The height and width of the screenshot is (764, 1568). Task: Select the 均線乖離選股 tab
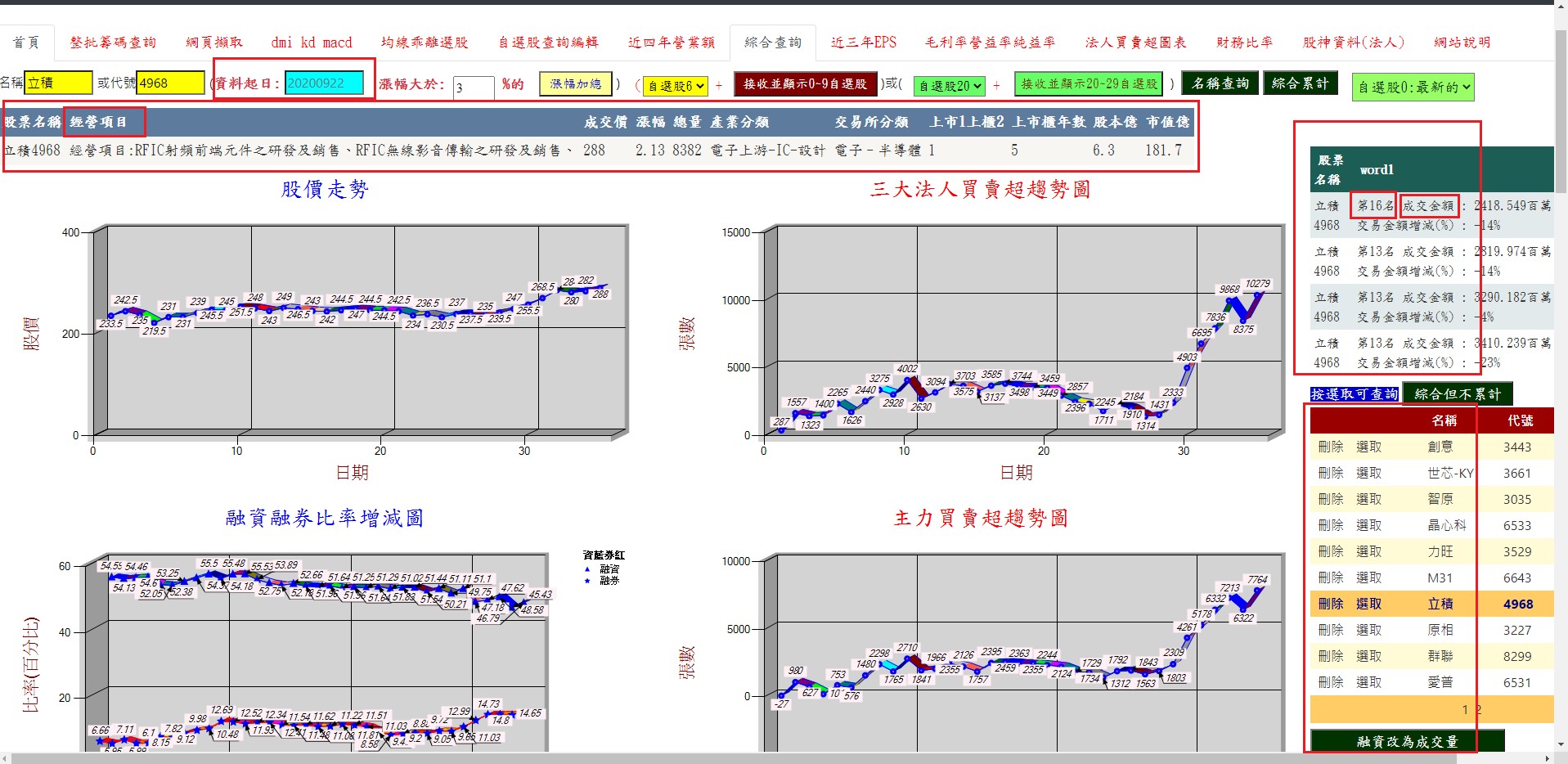[425, 43]
